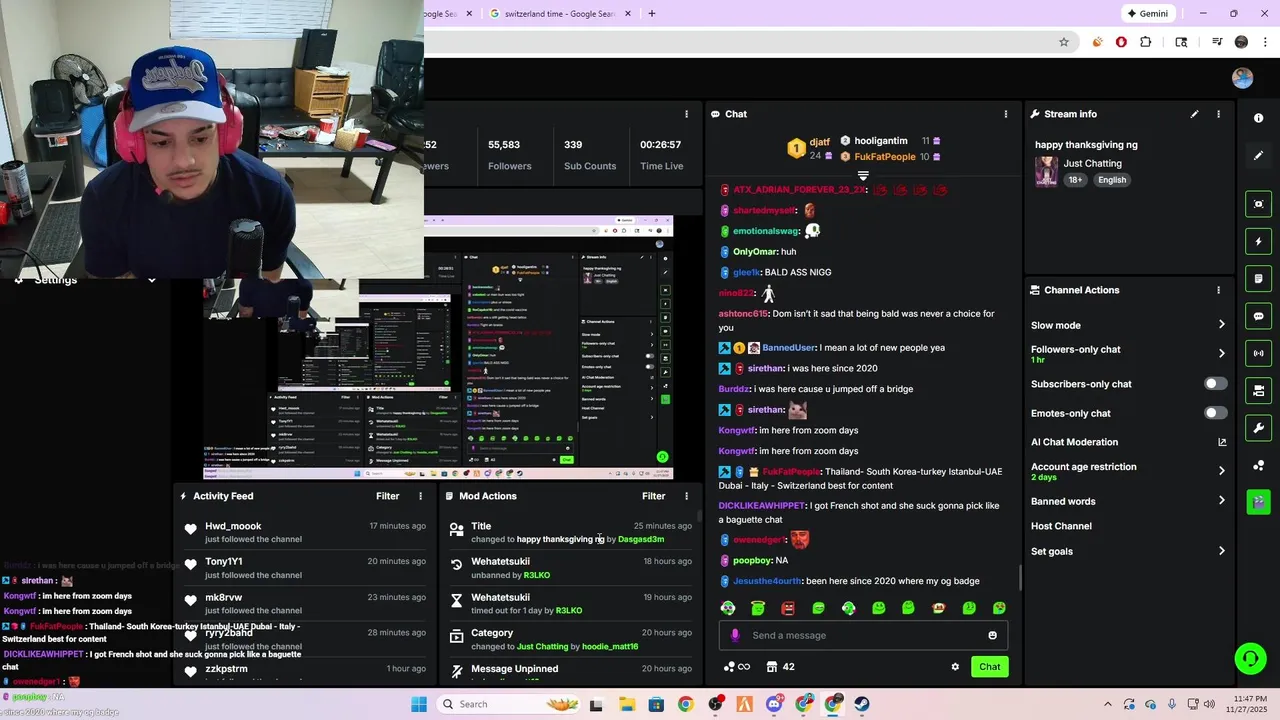The image size is (1280, 720).
Task: Open a new Chrome tab
Action: pos(652,14)
